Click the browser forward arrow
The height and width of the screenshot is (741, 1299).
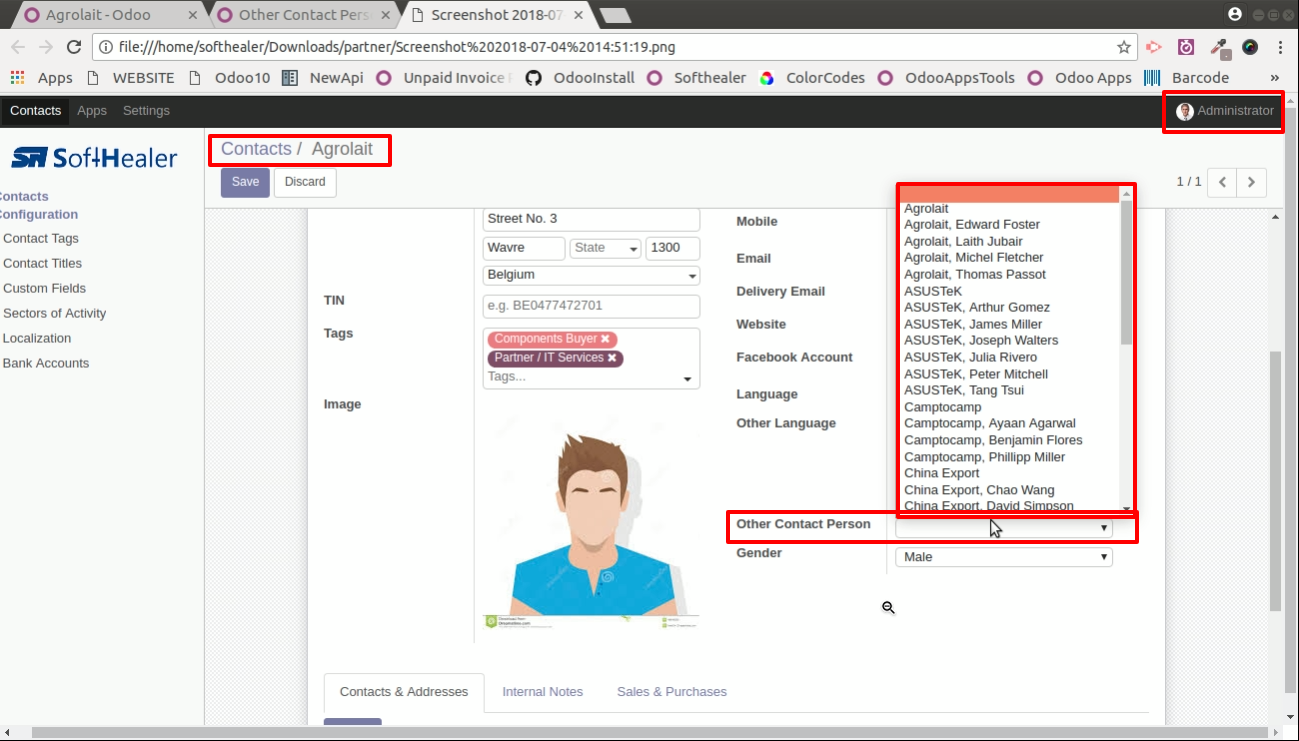pyautogui.click(x=46, y=47)
